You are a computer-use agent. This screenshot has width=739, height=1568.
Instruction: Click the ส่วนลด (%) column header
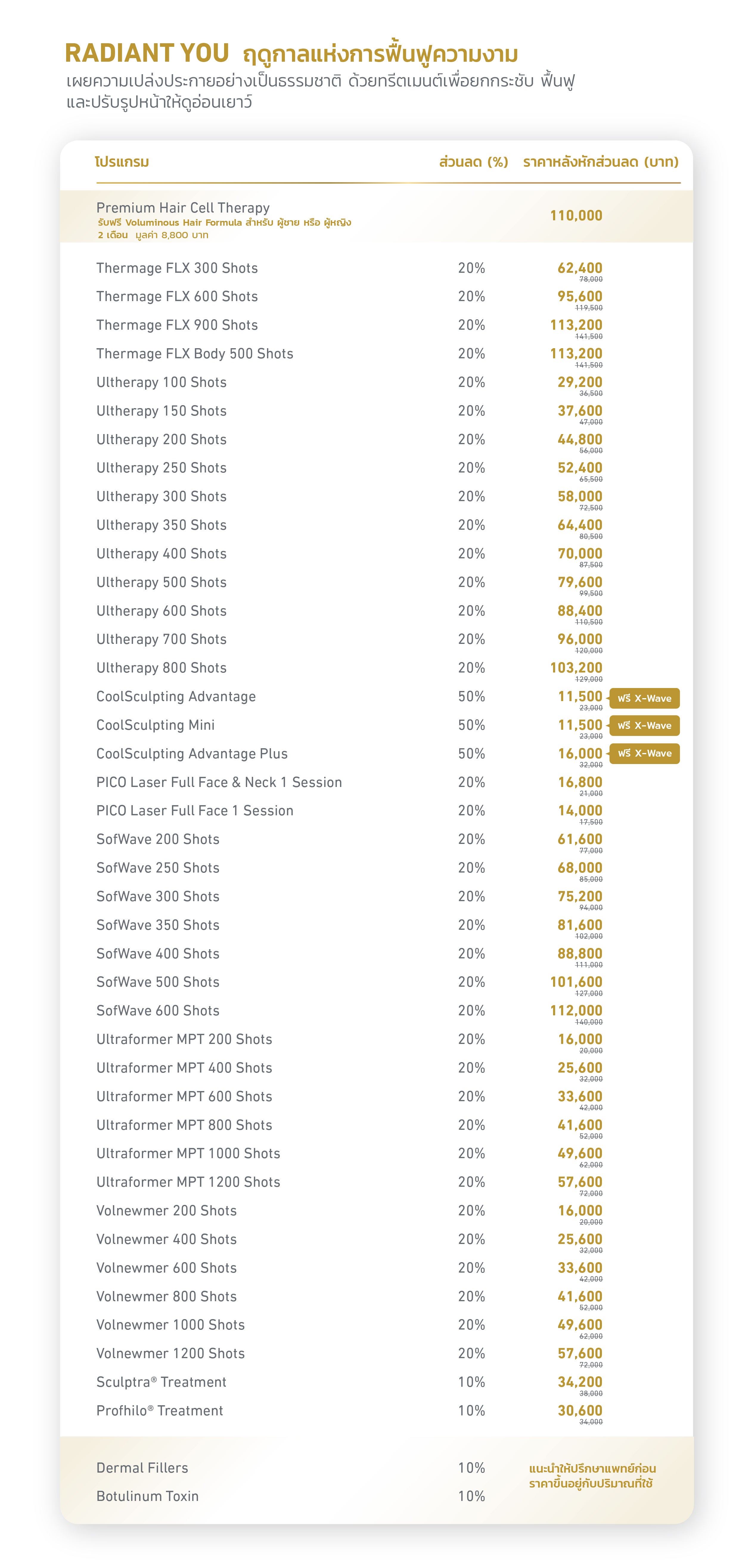click(x=473, y=162)
